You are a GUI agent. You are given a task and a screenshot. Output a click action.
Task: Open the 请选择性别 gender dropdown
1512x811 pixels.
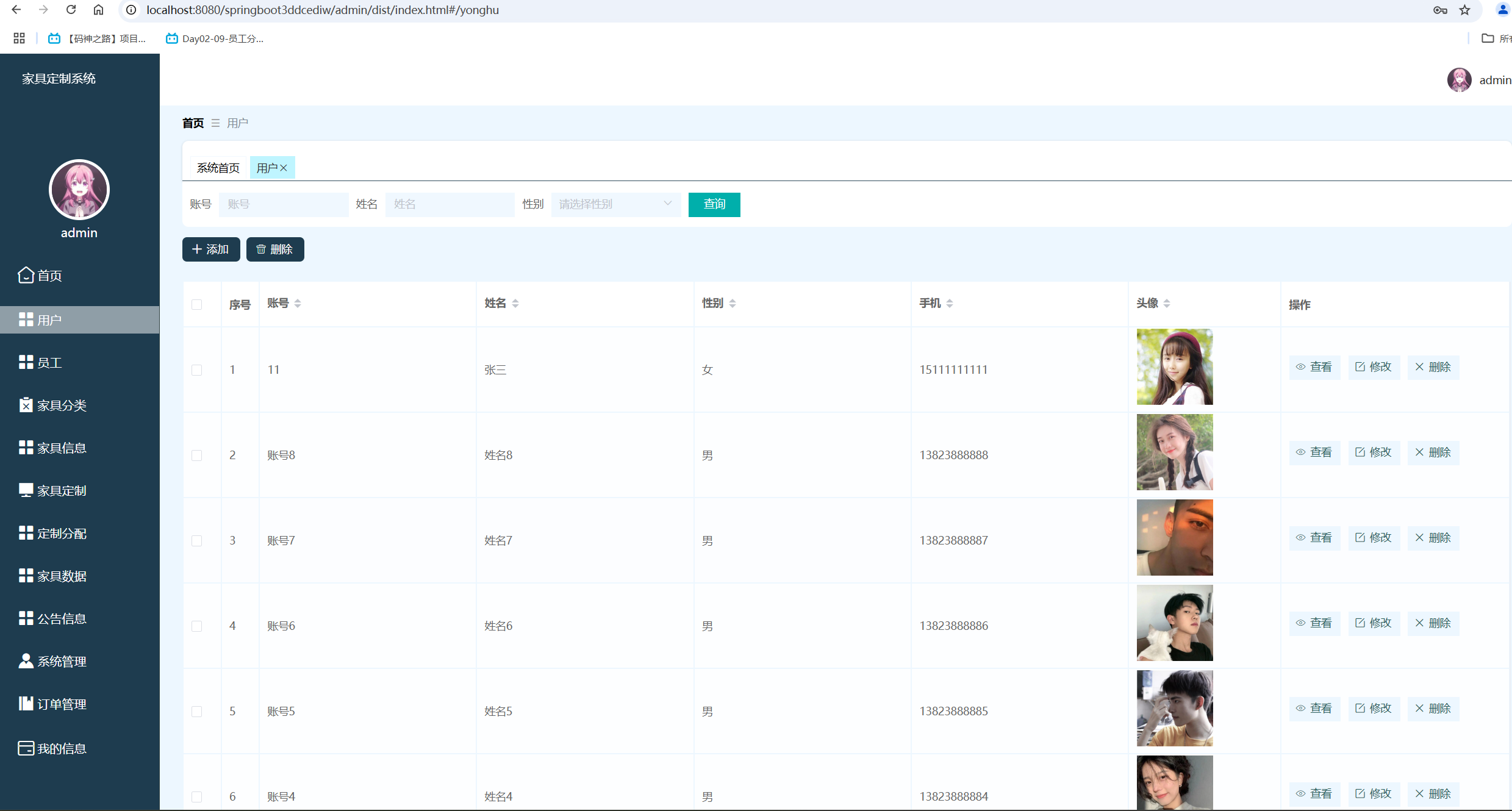(615, 204)
